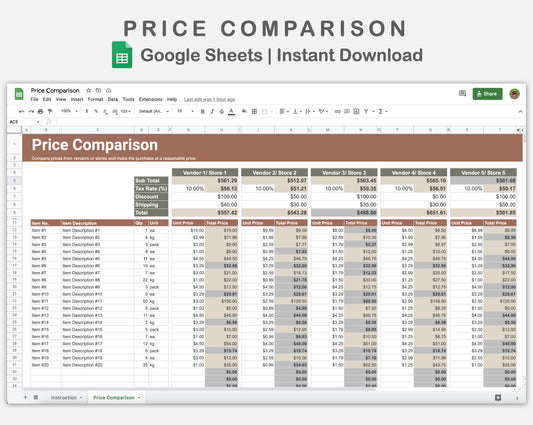Click the Undo arrow icon
The width and height of the screenshot is (533, 425).
pyautogui.click(x=21, y=112)
